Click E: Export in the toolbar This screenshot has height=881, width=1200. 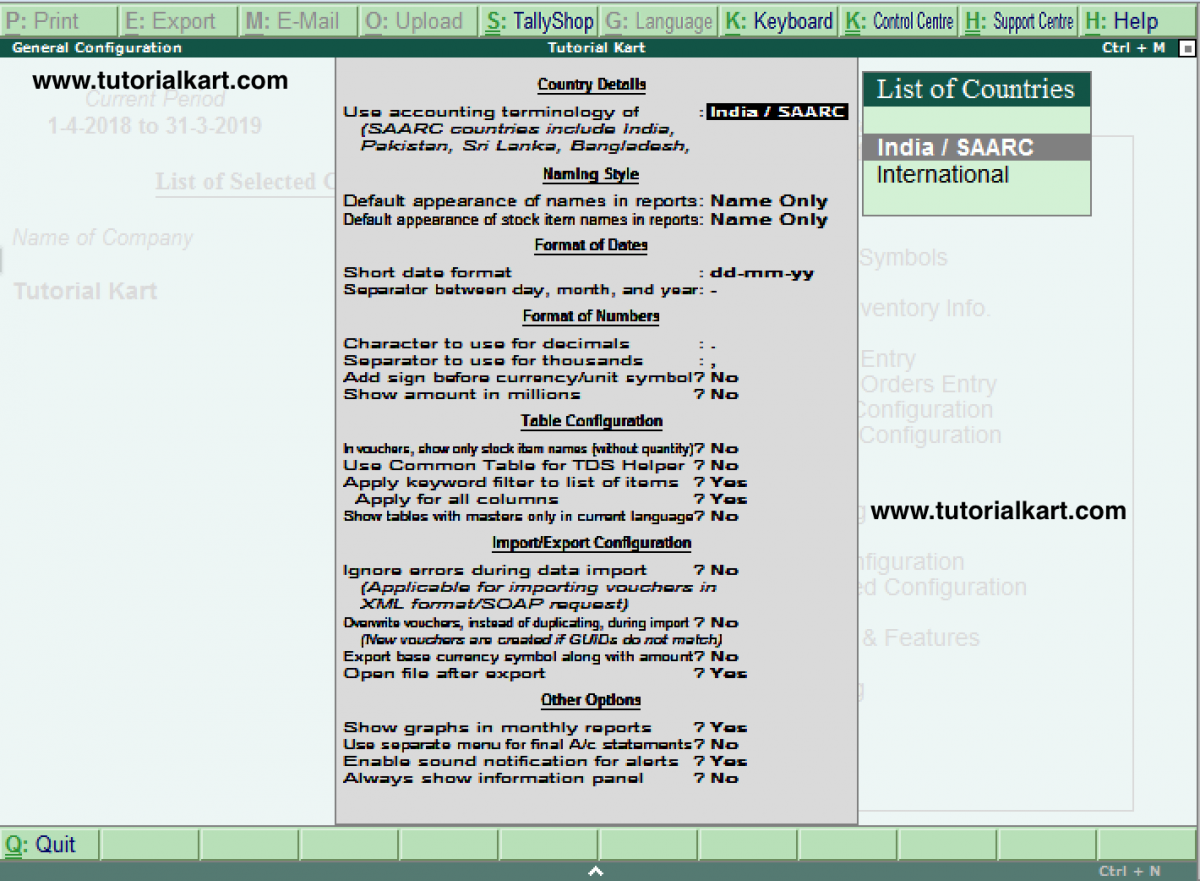tap(176, 20)
